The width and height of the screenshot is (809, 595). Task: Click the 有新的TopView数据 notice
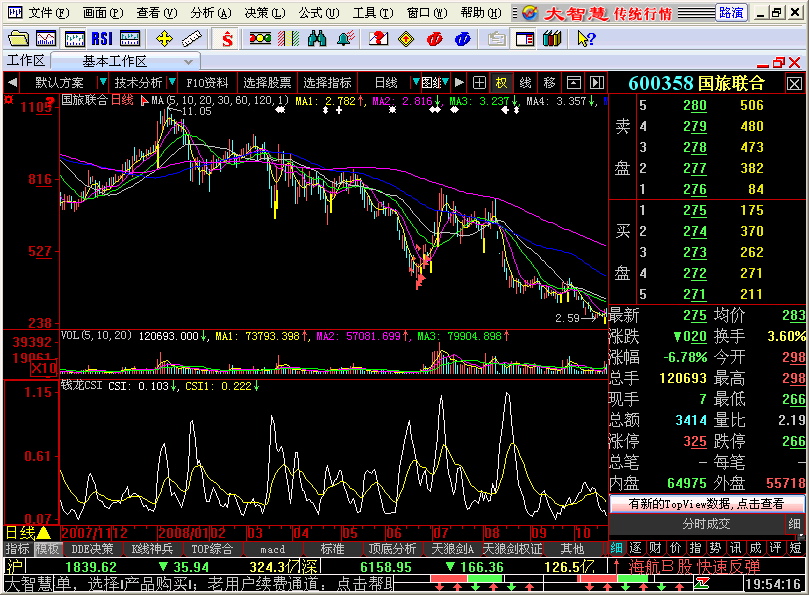[706, 504]
